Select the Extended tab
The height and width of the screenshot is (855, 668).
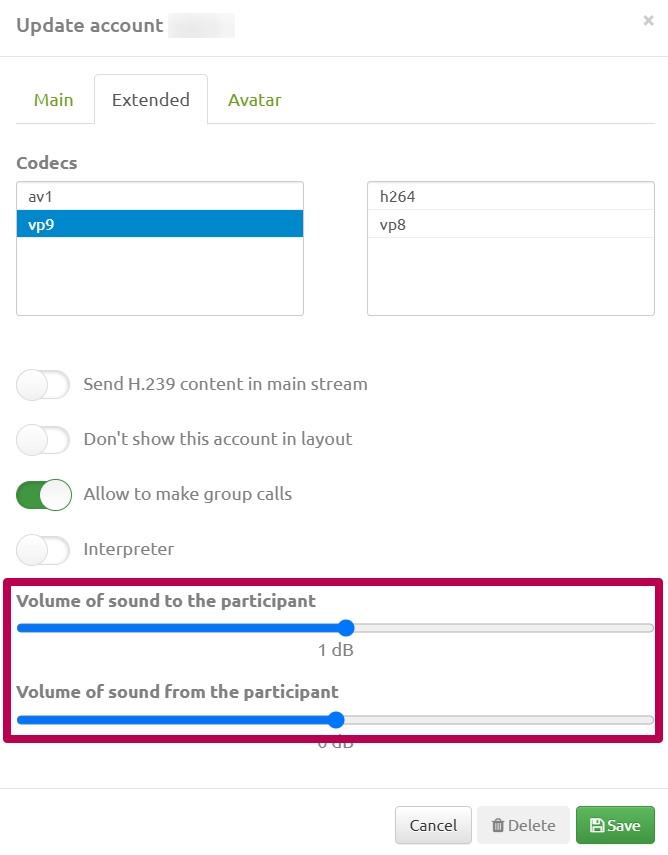[x=151, y=99]
